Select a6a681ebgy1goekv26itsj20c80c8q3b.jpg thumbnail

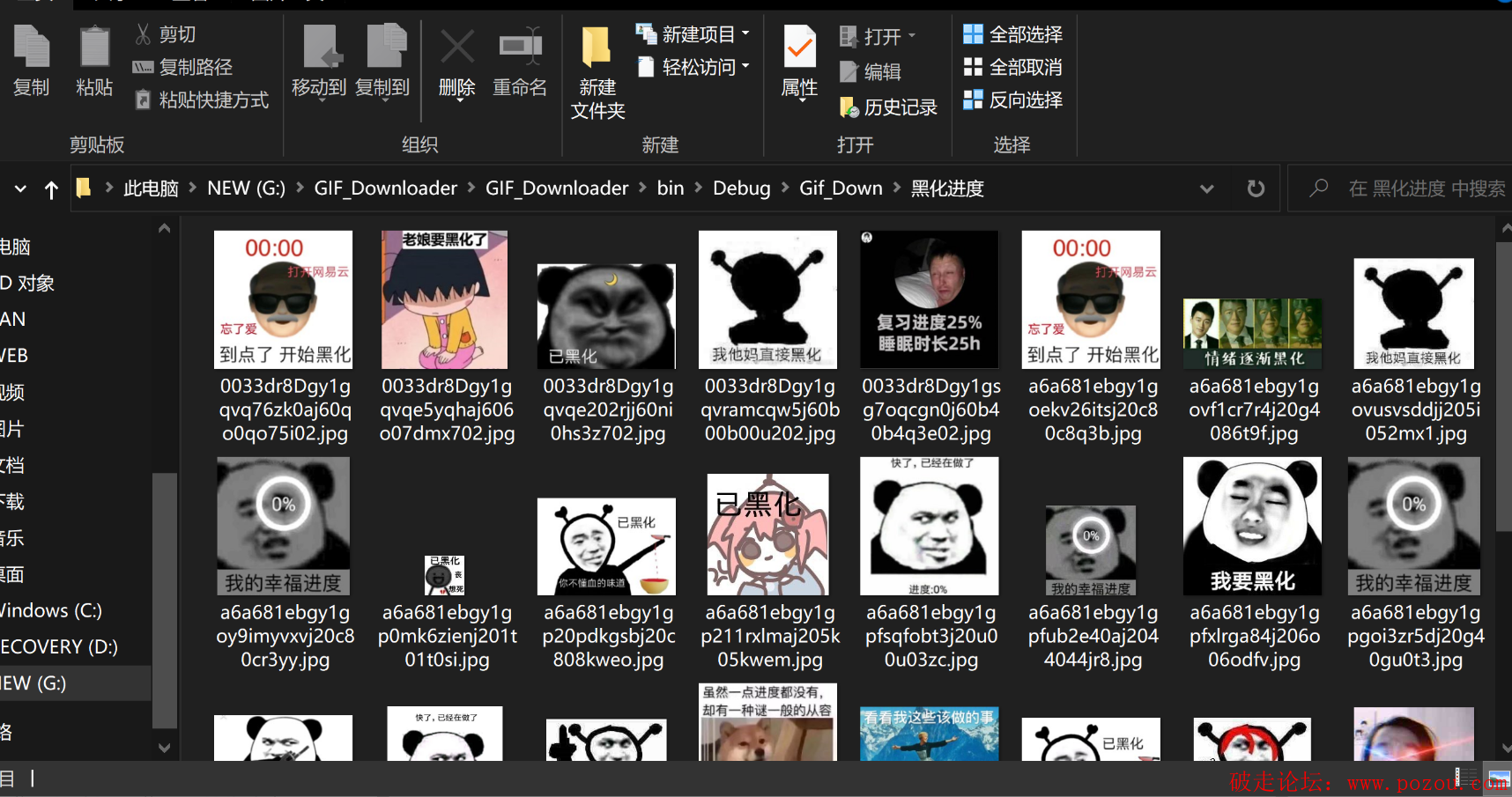pyautogui.click(x=1091, y=299)
